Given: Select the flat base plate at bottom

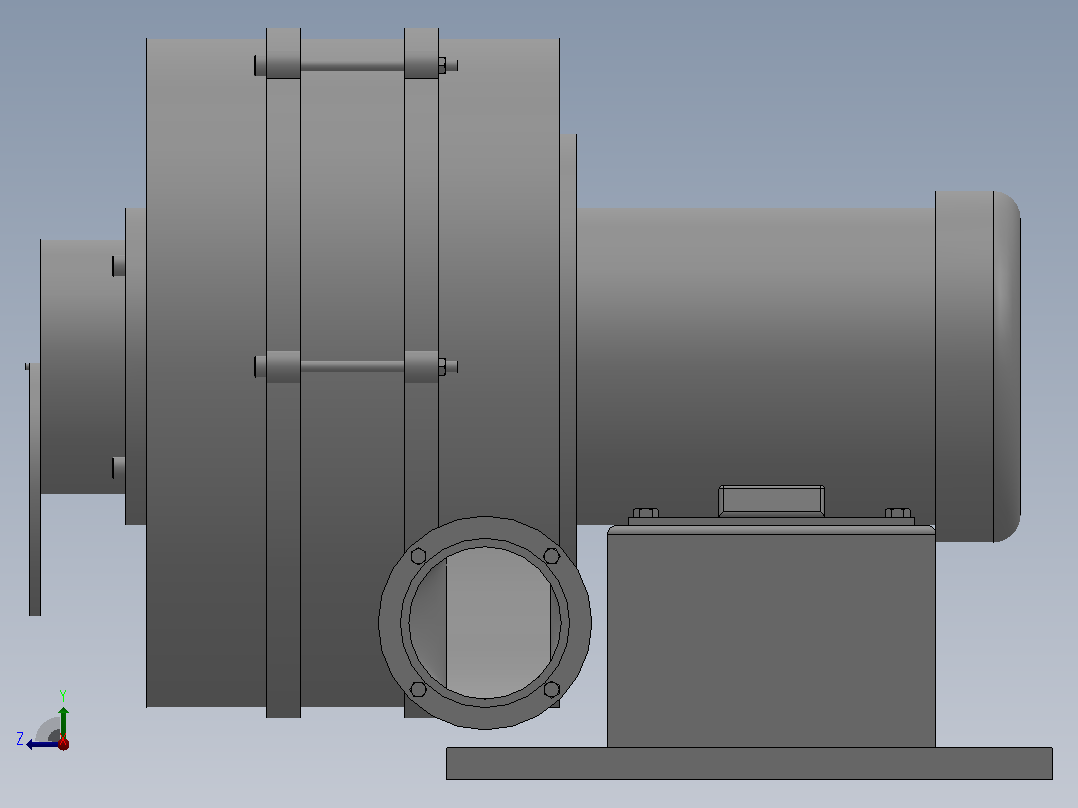Looking at the screenshot, I should 749,763.
